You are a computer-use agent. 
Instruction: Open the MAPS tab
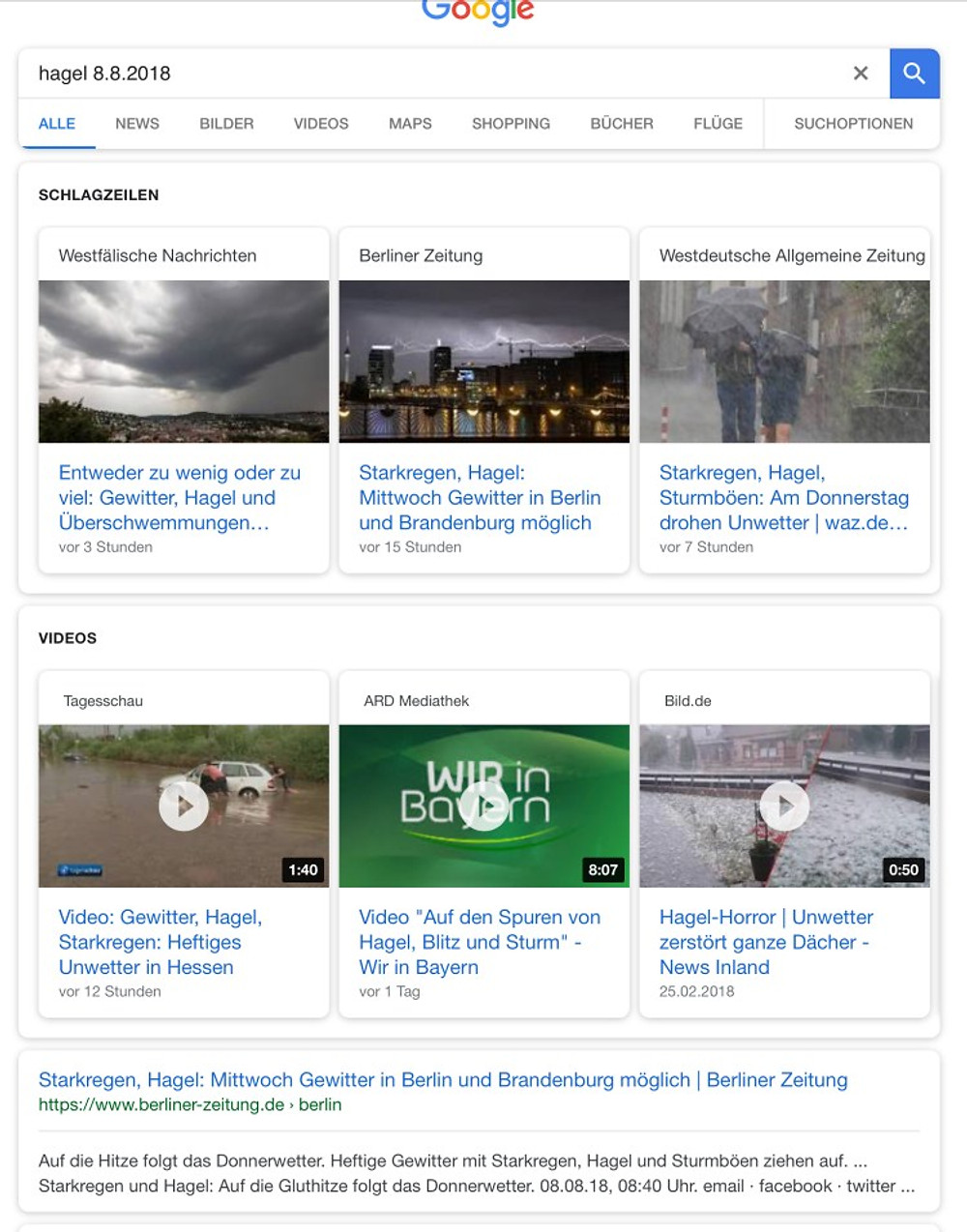410,124
